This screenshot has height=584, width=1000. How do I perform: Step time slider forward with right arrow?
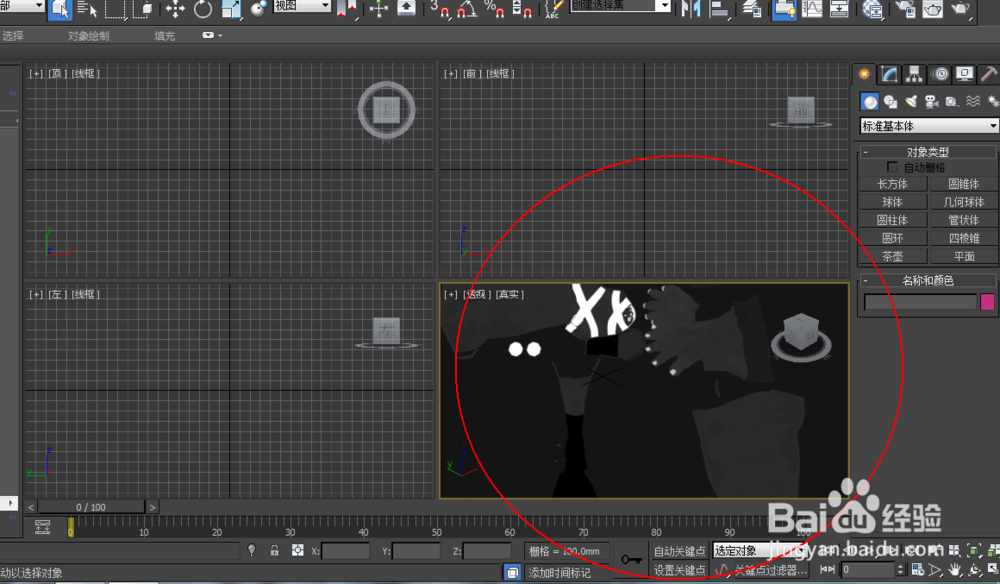point(152,507)
